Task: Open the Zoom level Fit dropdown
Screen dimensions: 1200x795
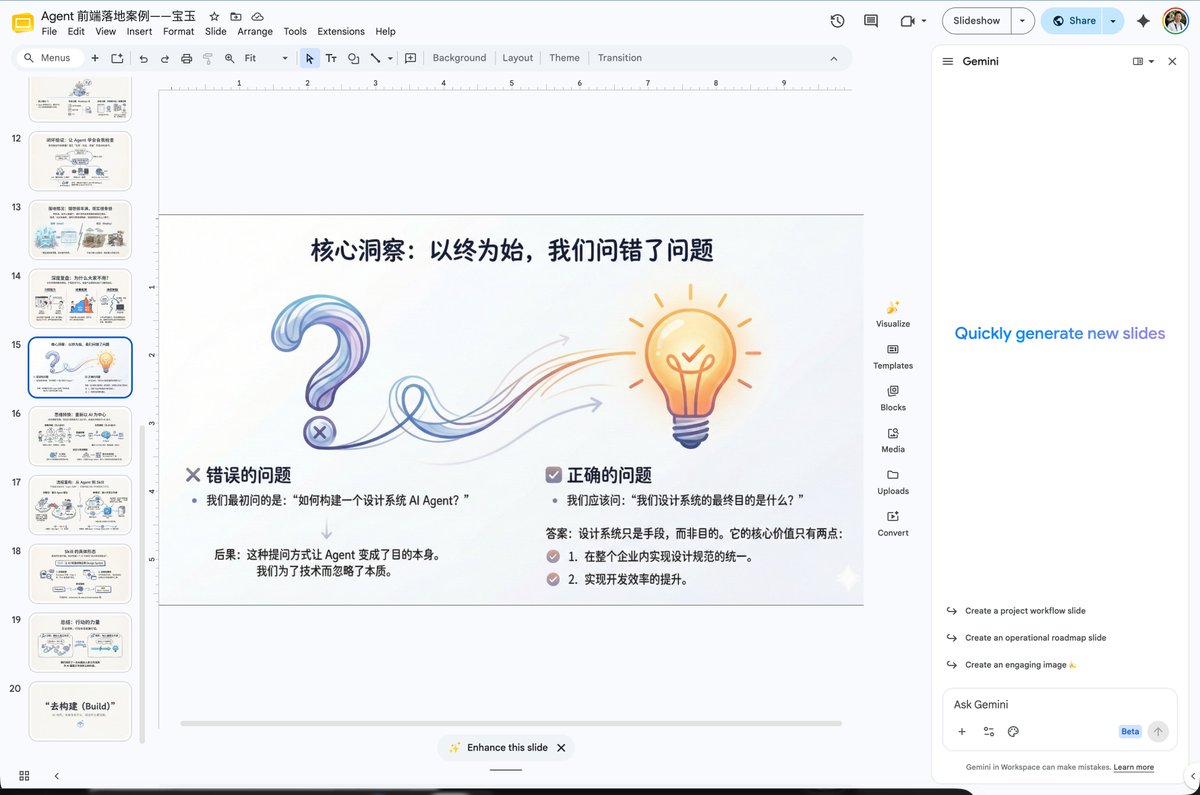Action: tap(266, 58)
